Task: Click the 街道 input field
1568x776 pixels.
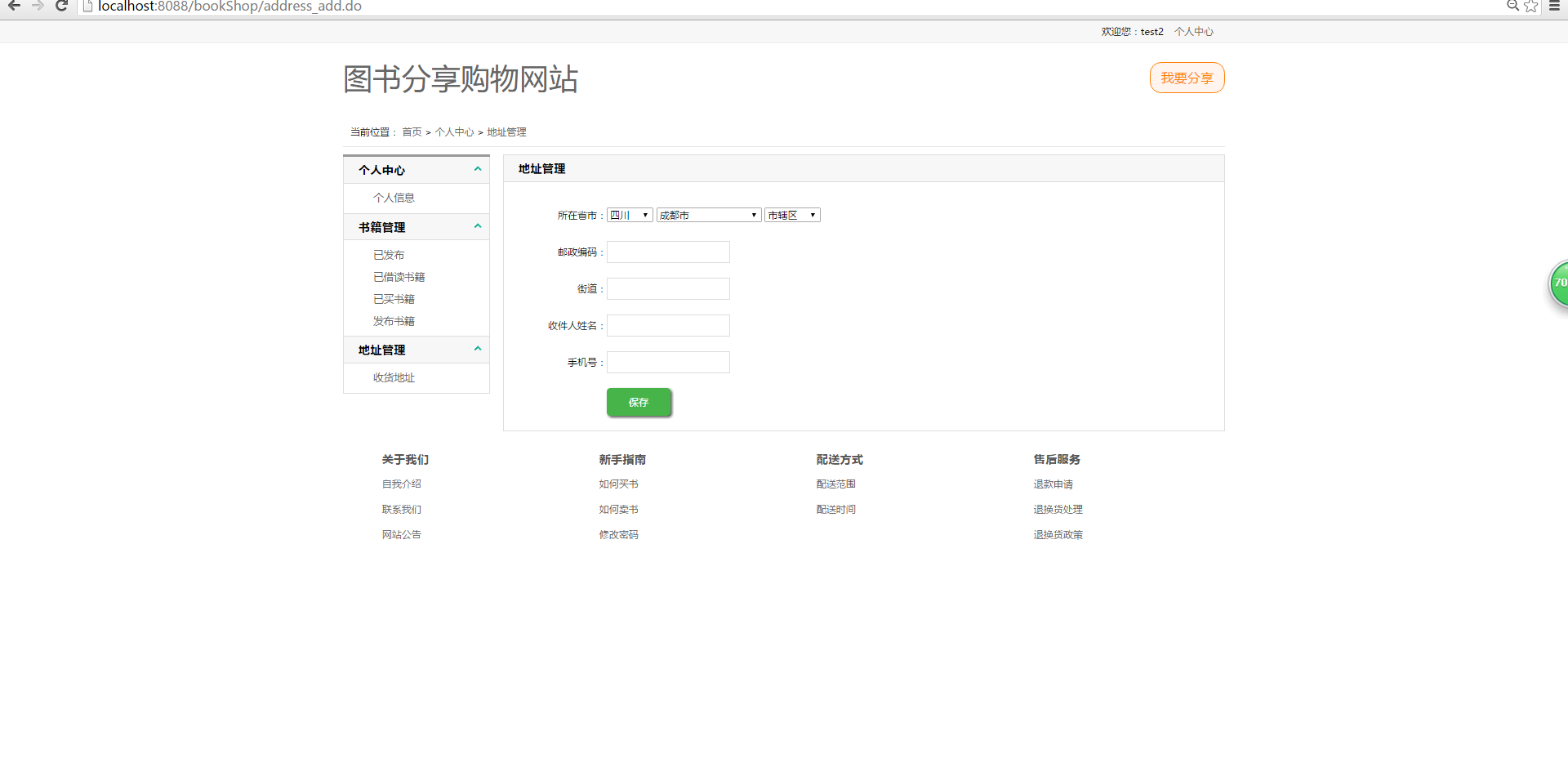Action: 668,288
